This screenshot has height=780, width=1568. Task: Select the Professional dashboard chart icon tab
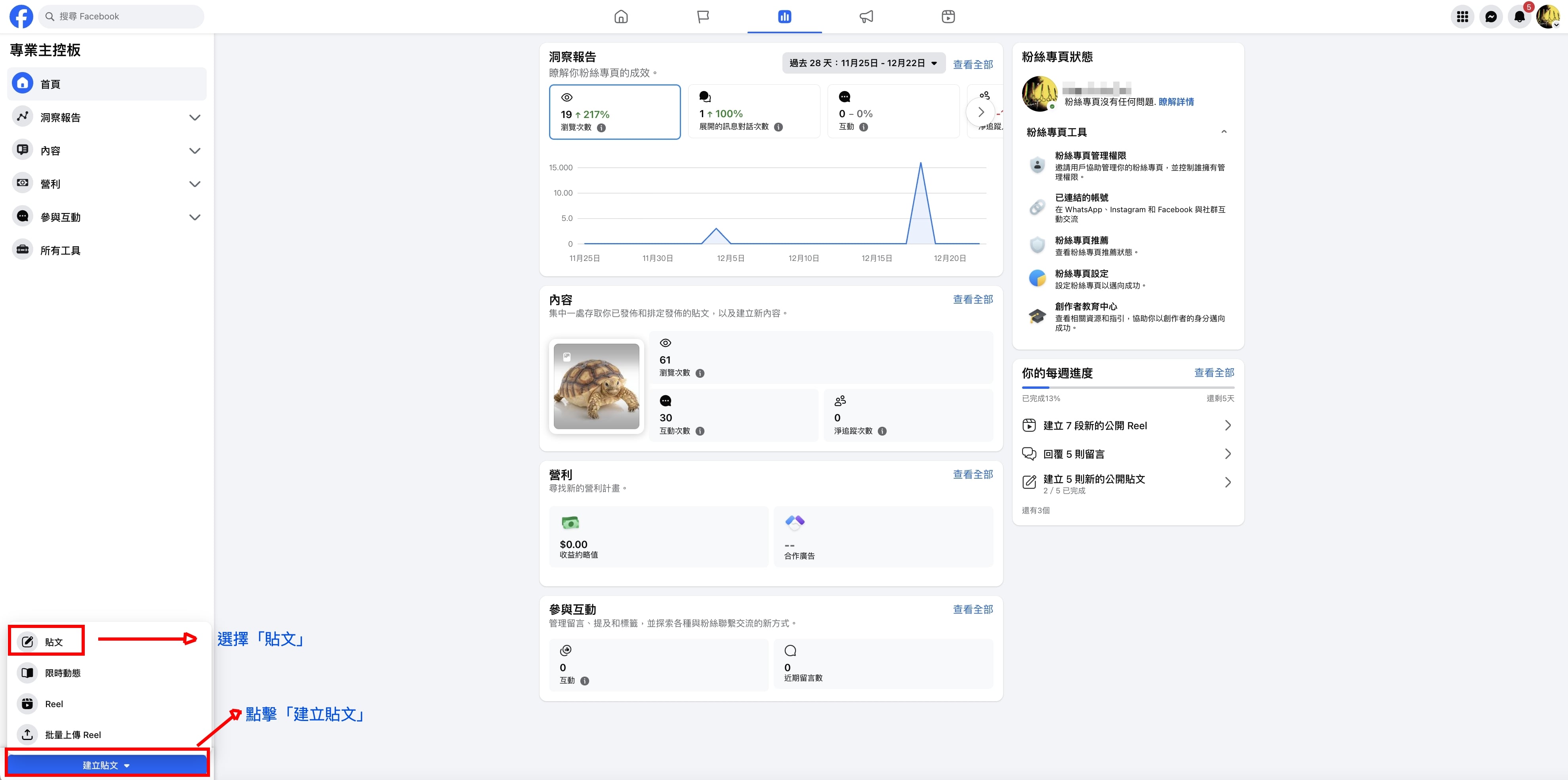785,16
